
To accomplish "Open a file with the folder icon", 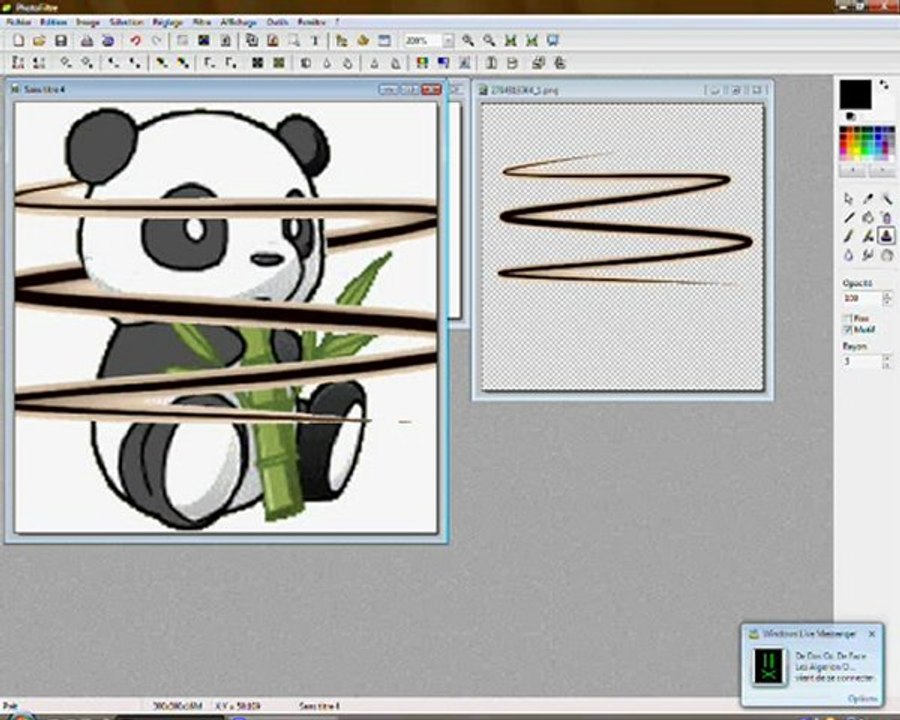I will [39, 41].
